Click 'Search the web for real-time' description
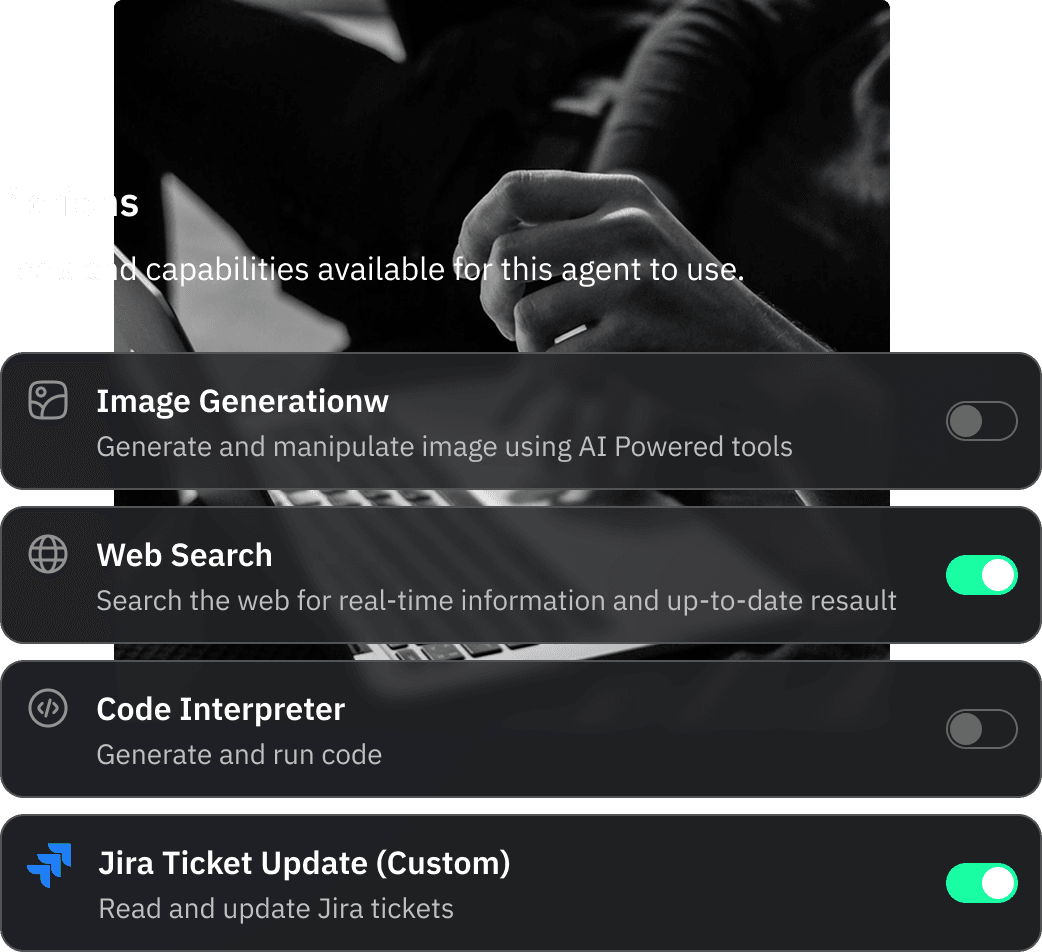 tap(496, 601)
